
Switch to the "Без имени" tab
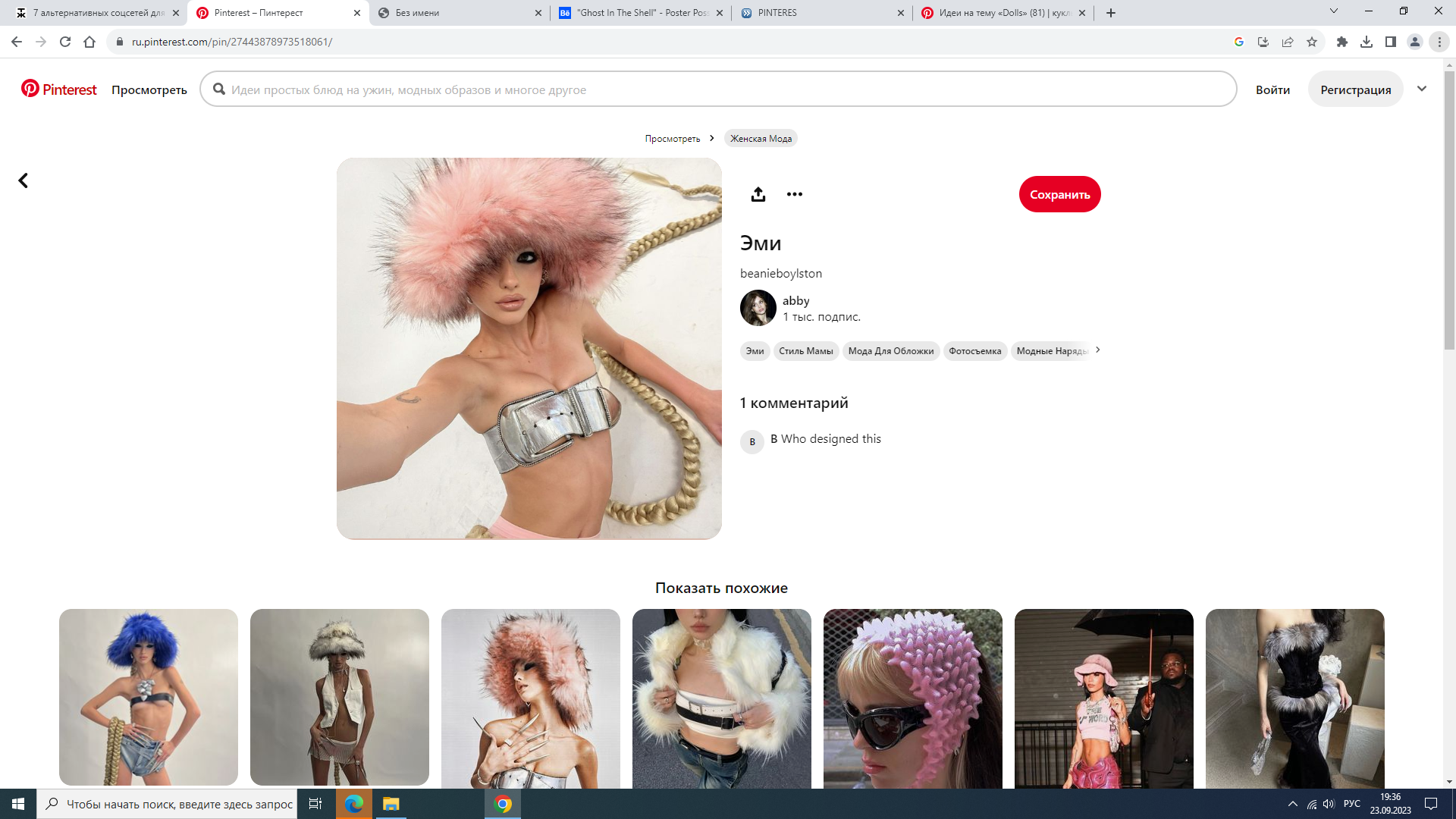460,13
